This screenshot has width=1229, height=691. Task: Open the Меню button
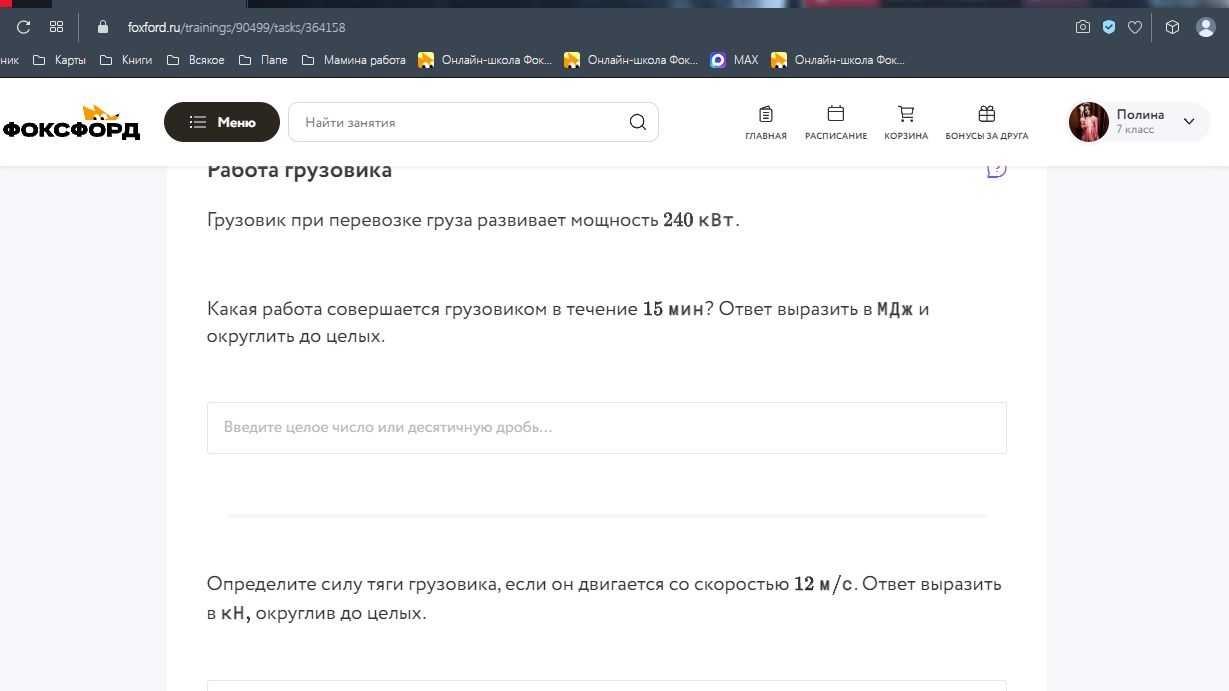click(222, 122)
